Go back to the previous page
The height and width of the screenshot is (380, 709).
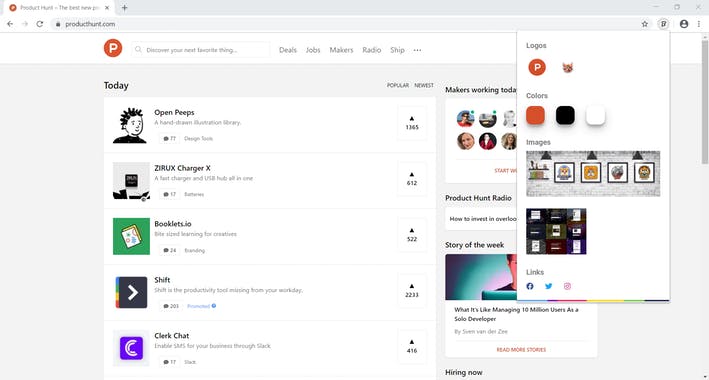[10, 24]
